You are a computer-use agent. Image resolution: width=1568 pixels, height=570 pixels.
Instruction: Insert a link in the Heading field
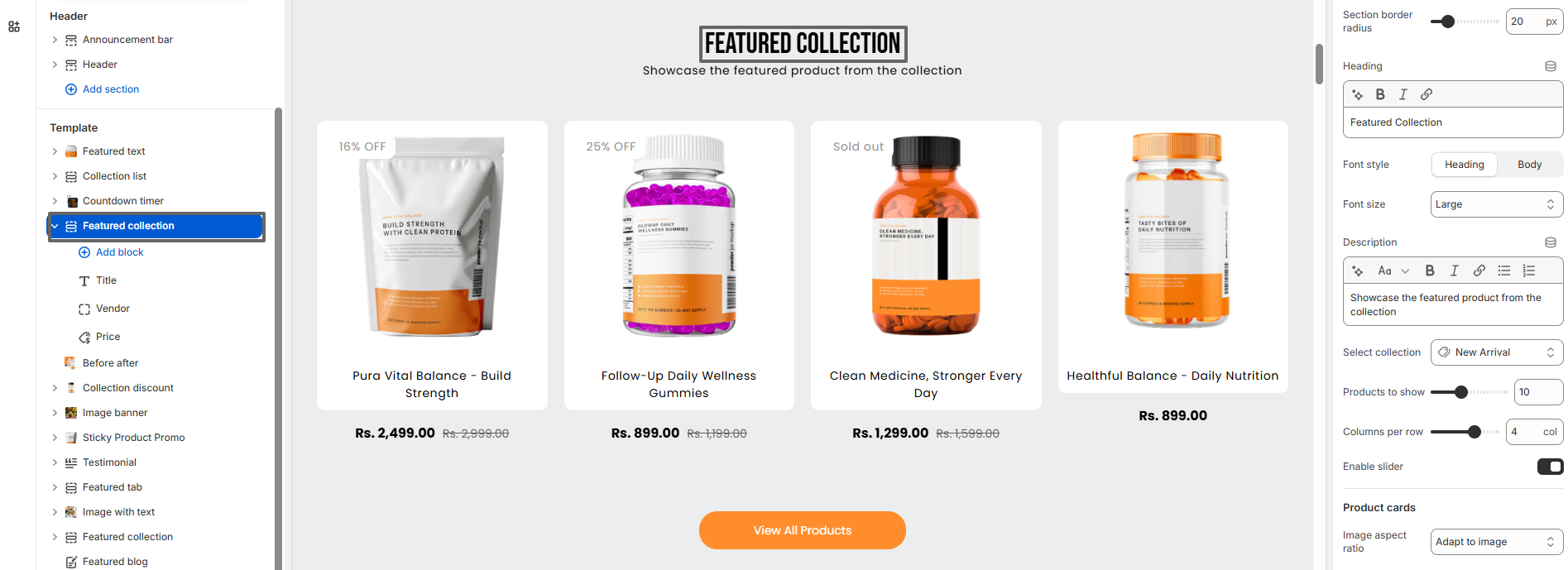click(1427, 94)
